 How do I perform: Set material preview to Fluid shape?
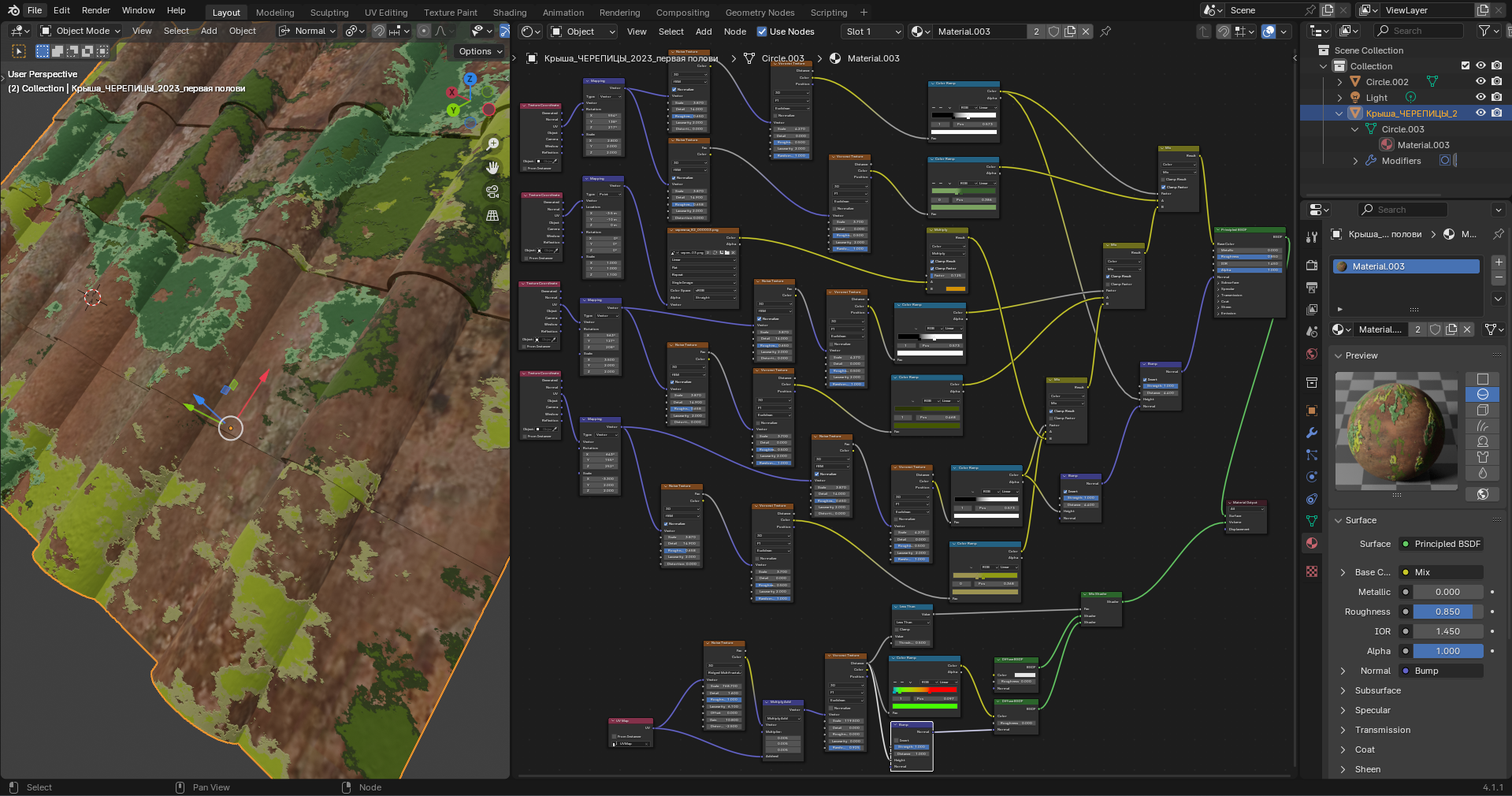(1482, 473)
